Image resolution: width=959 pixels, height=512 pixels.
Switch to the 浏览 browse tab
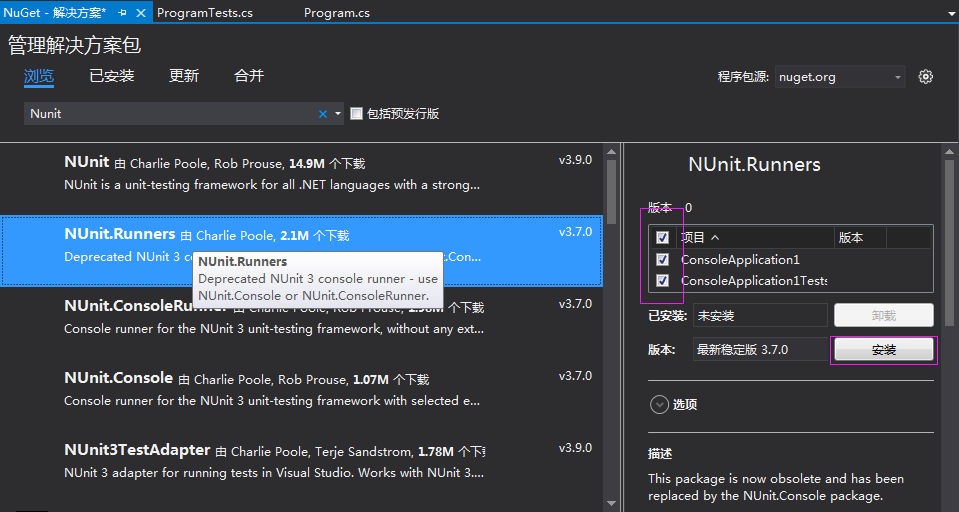[39, 76]
